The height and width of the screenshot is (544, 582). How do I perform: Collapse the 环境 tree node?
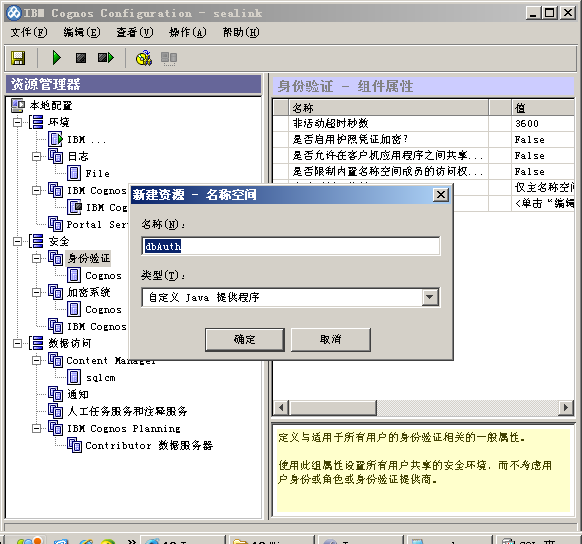click(x=17, y=122)
